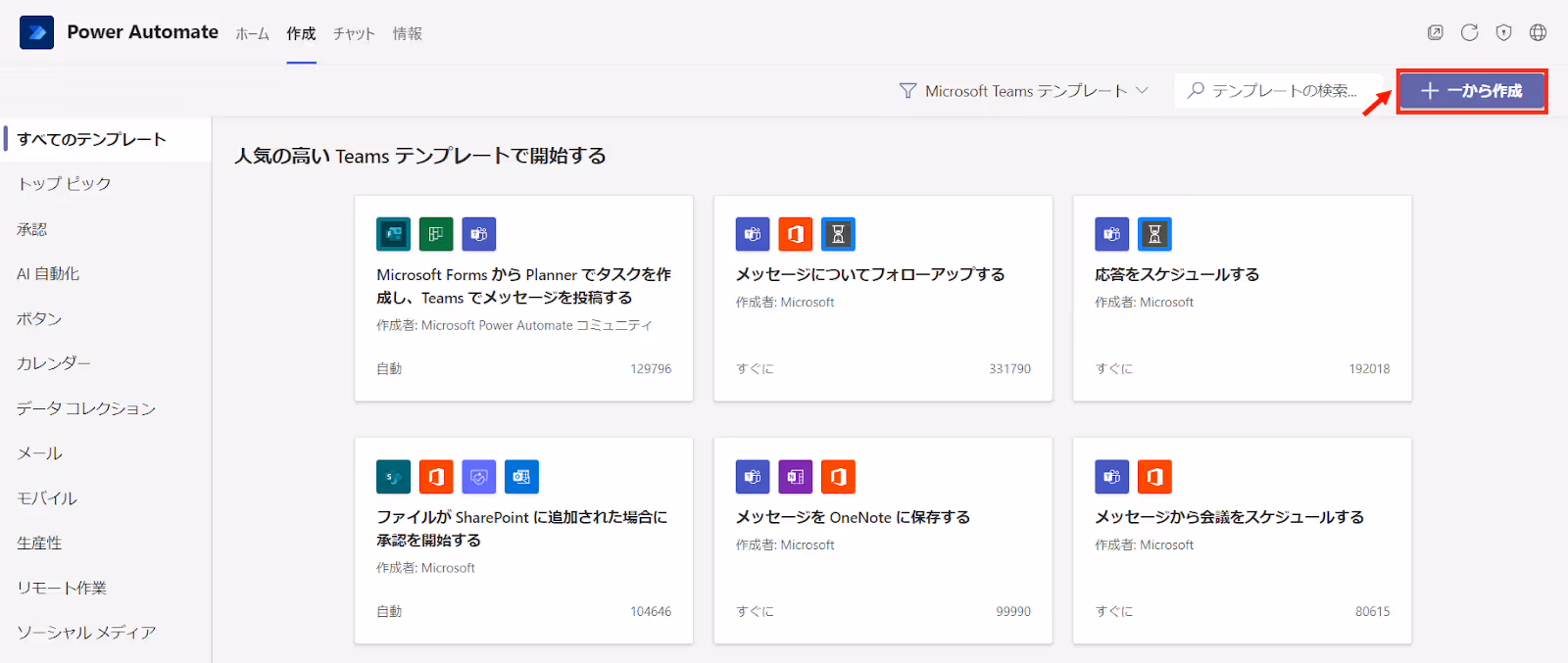Image resolution: width=1568 pixels, height=663 pixels.
Task: Open メッセージについてフォローアップする template
Action: (x=870, y=274)
